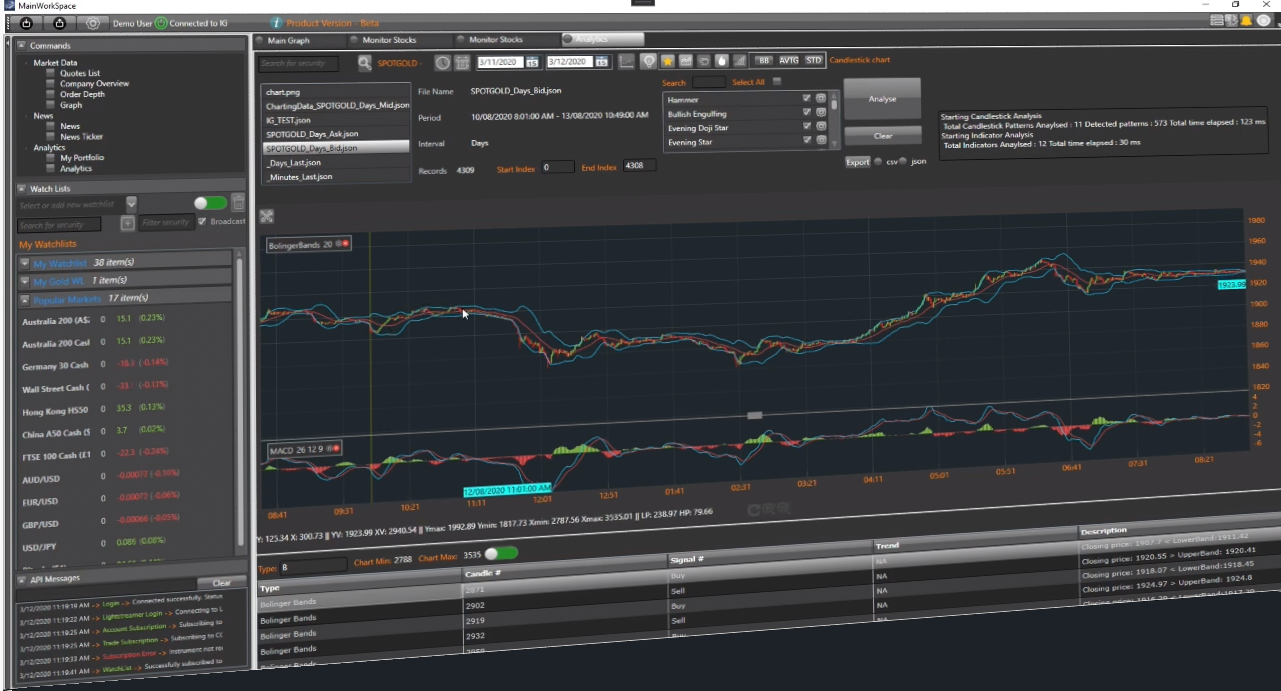Screen dimensions: 1281x691
Task: Switch the green watchlist toggle off
Action: tap(210, 203)
